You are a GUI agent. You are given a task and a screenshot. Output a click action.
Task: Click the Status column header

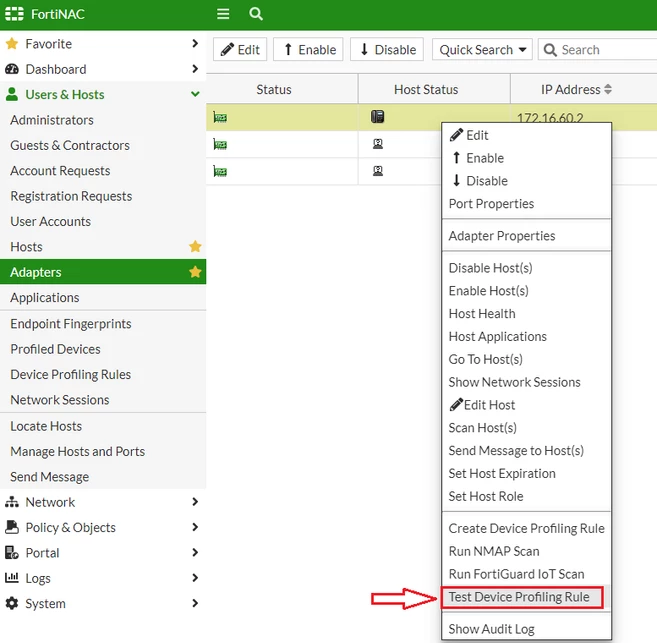coord(282,89)
